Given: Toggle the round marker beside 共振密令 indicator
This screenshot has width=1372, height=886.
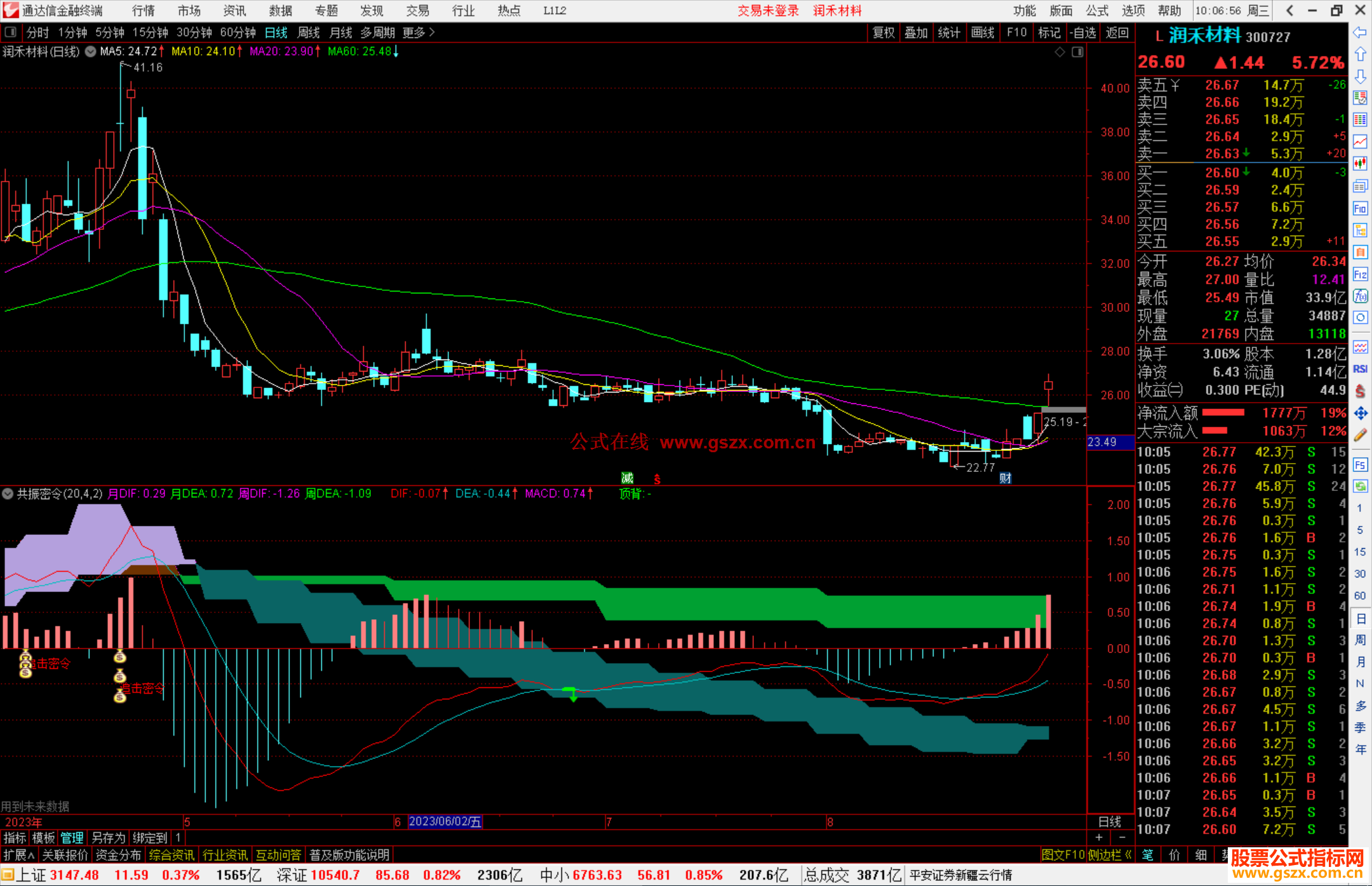Looking at the screenshot, I should pyautogui.click(x=8, y=493).
